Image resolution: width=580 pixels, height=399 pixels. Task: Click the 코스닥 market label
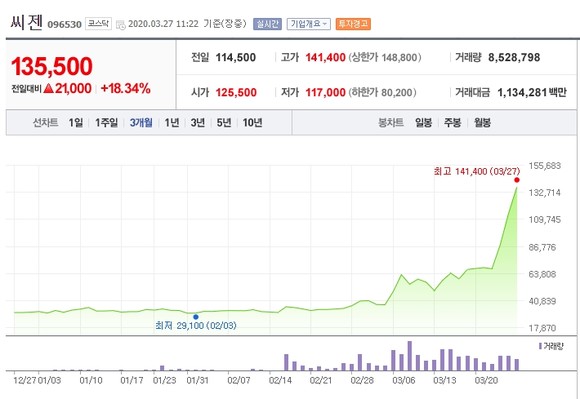tap(98, 24)
